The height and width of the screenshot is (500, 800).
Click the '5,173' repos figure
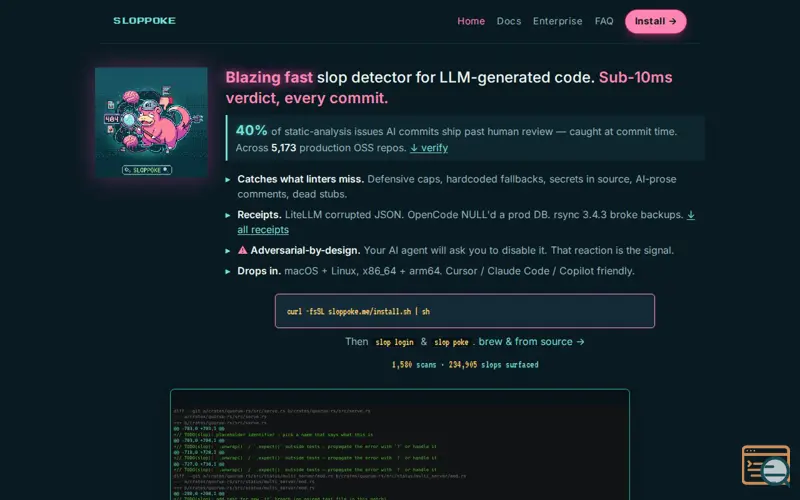283,148
